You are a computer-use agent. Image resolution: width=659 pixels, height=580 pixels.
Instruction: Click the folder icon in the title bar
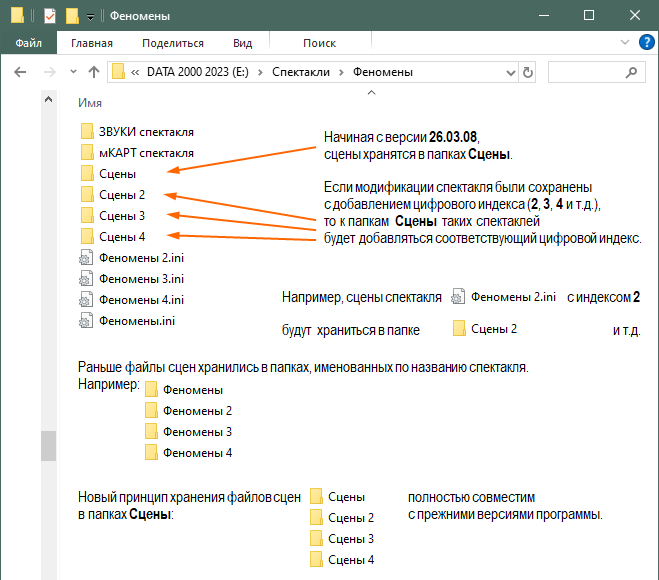pyautogui.click(x=17, y=16)
